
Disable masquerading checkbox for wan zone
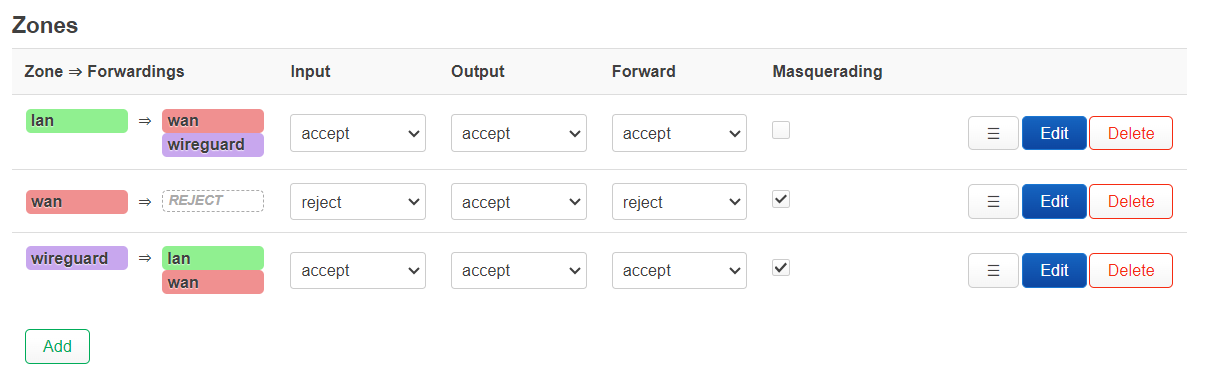click(x=781, y=199)
